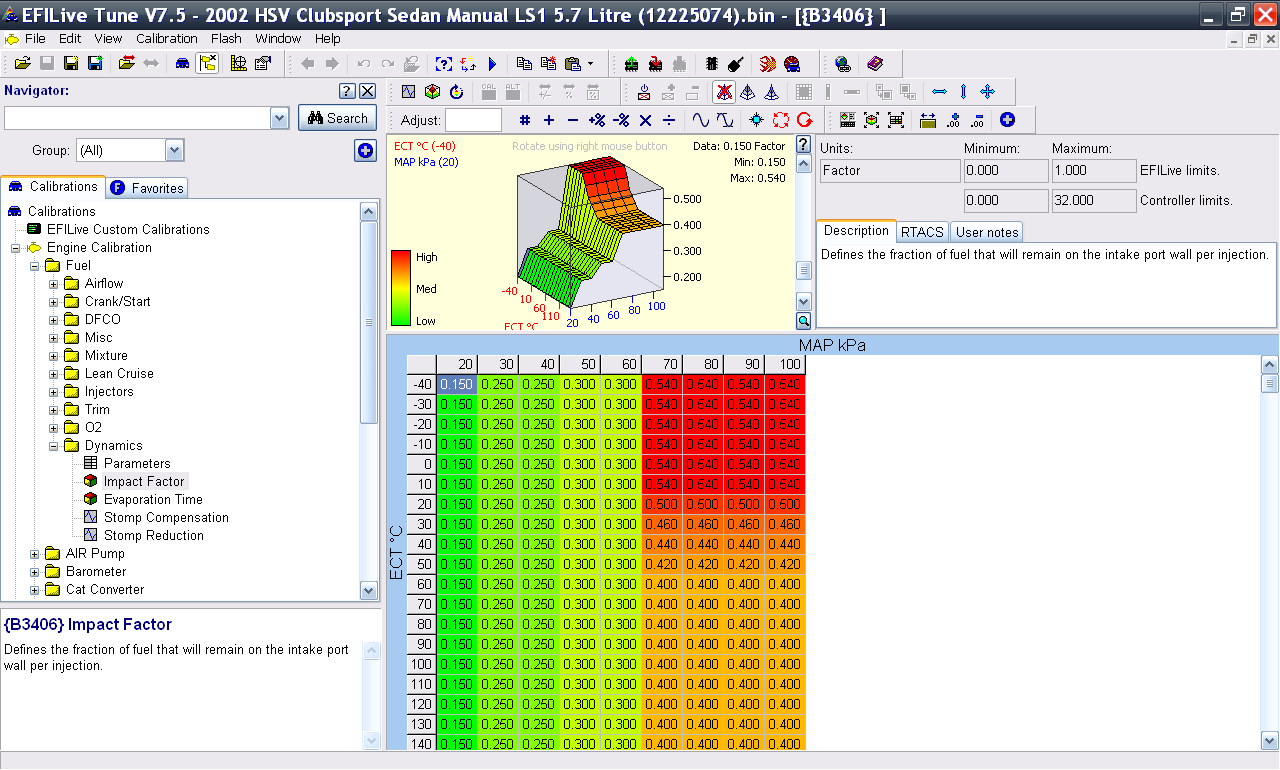Click the divide adjust icon
This screenshot has height=770, width=1280.
point(669,120)
